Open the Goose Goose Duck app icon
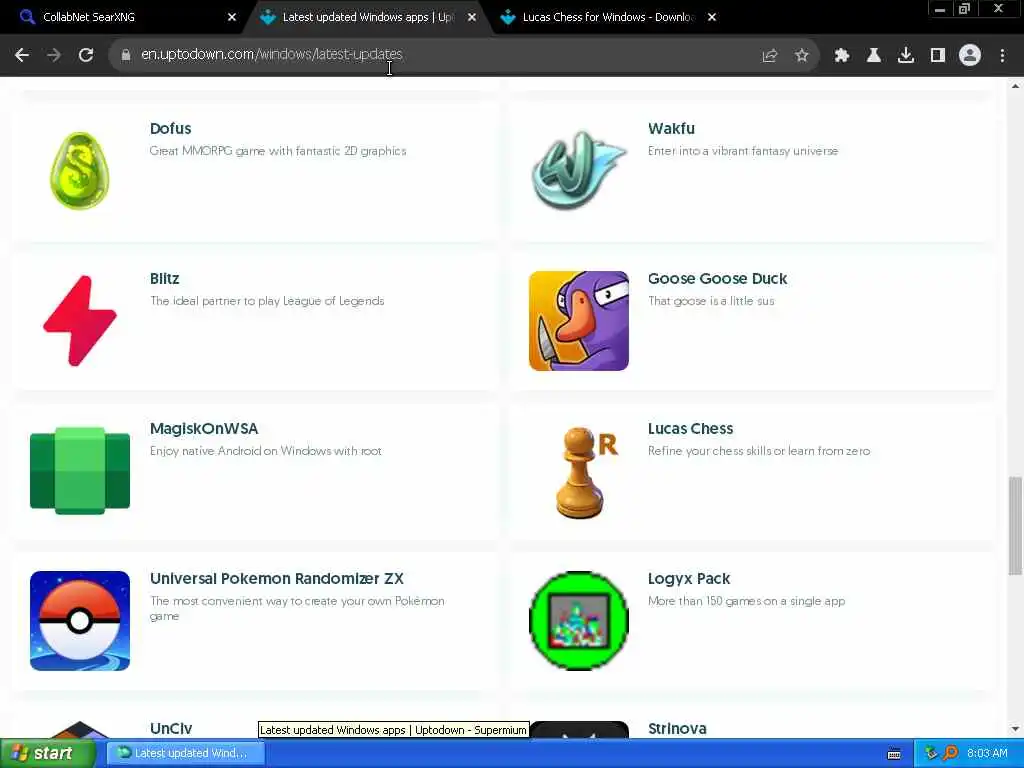 coord(579,321)
